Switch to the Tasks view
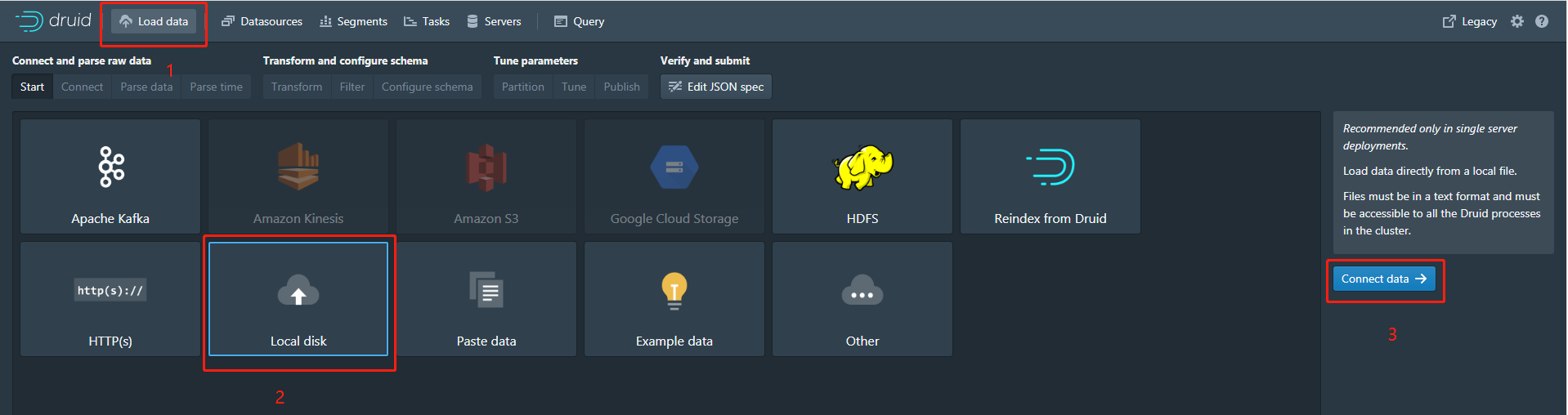Screen dimensions: 1568x415 (427, 22)
